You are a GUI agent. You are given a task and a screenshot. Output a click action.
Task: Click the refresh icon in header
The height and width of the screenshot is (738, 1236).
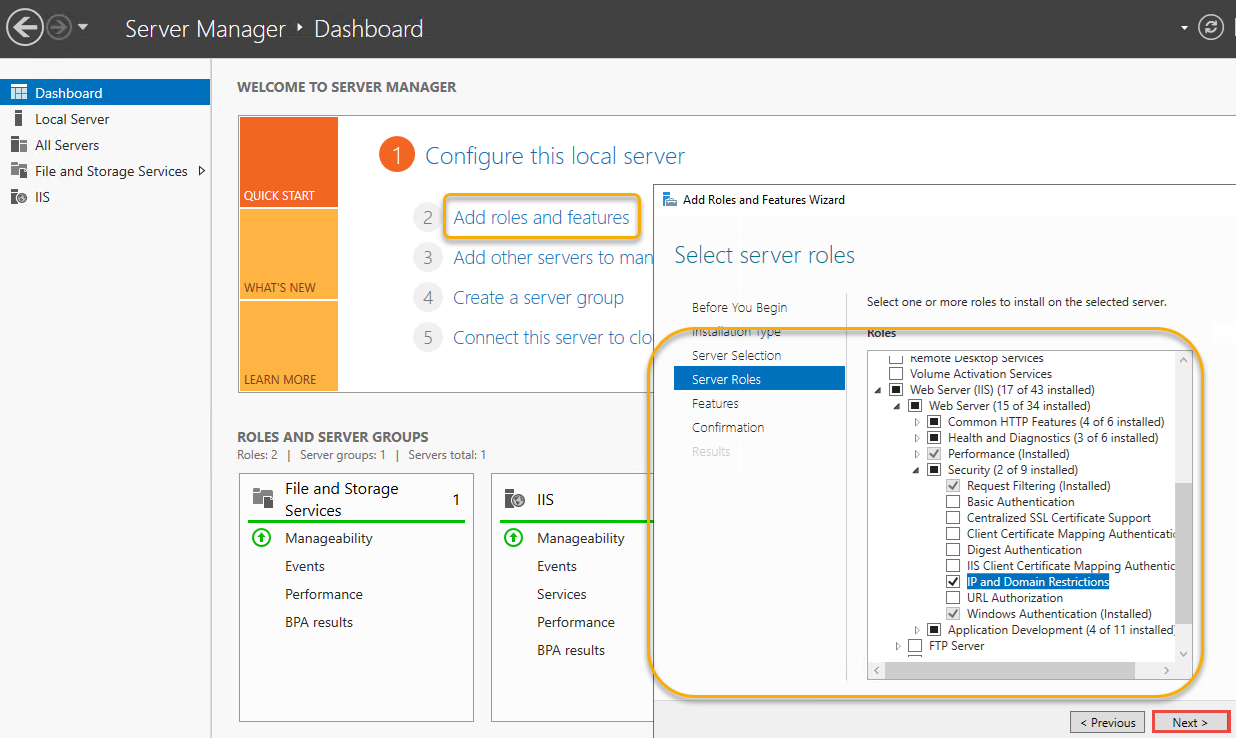tap(1211, 28)
